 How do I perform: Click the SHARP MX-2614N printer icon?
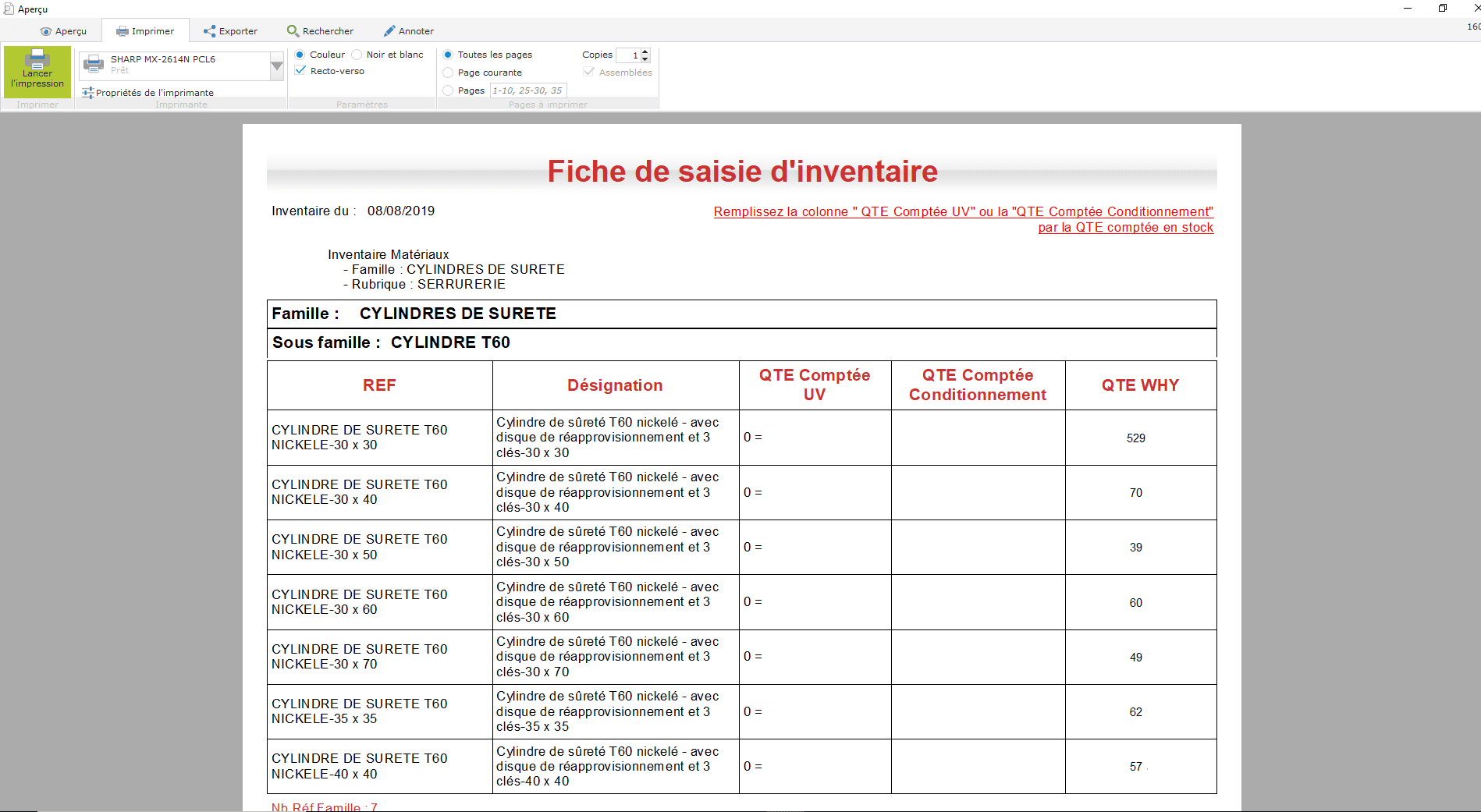(x=94, y=64)
